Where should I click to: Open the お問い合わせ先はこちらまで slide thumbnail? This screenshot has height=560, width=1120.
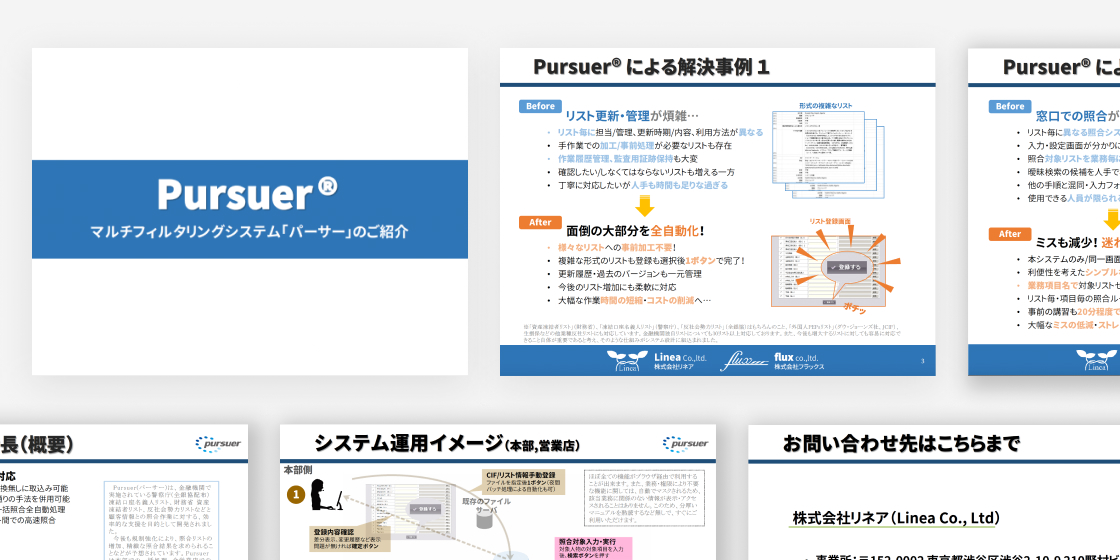click(x=934, y=492)
